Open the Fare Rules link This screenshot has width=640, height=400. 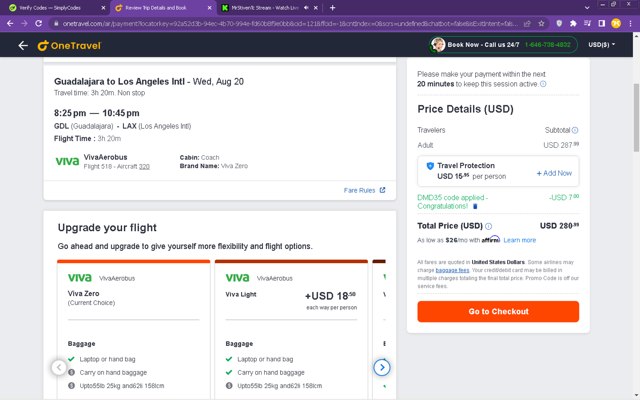pyautogui.click(x=359, y=190)
